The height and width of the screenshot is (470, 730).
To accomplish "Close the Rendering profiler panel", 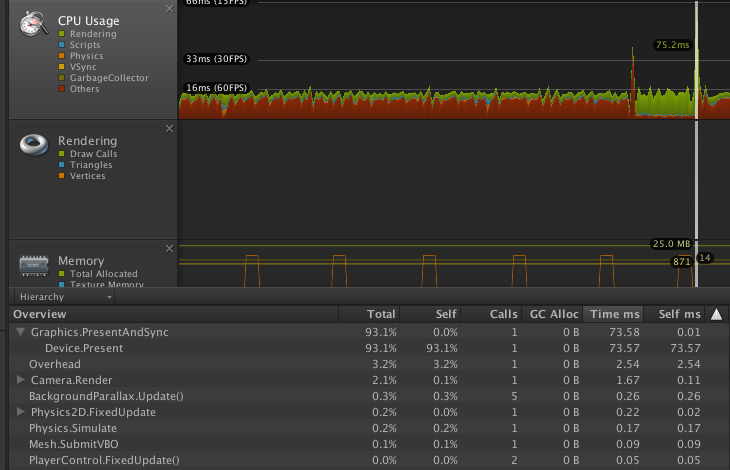I will pyautogui.click(x=169, y=128).
